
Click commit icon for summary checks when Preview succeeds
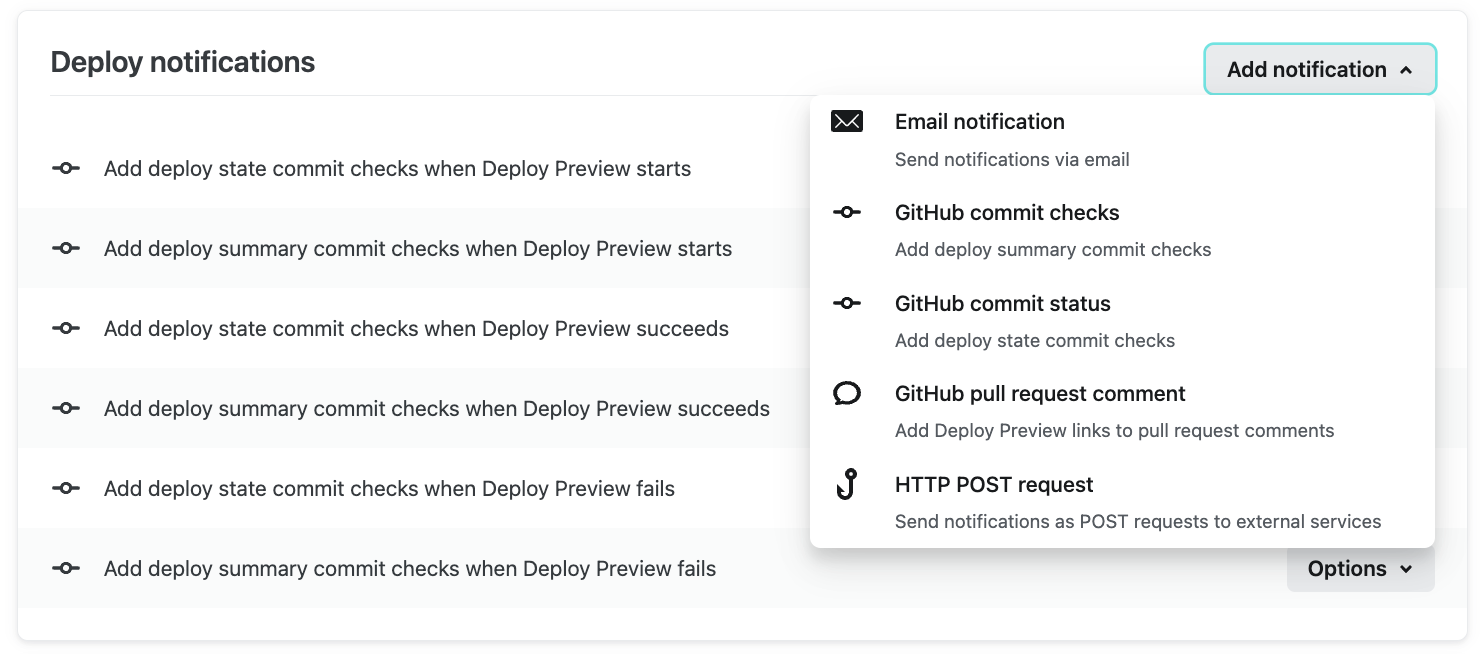(66, 409)
